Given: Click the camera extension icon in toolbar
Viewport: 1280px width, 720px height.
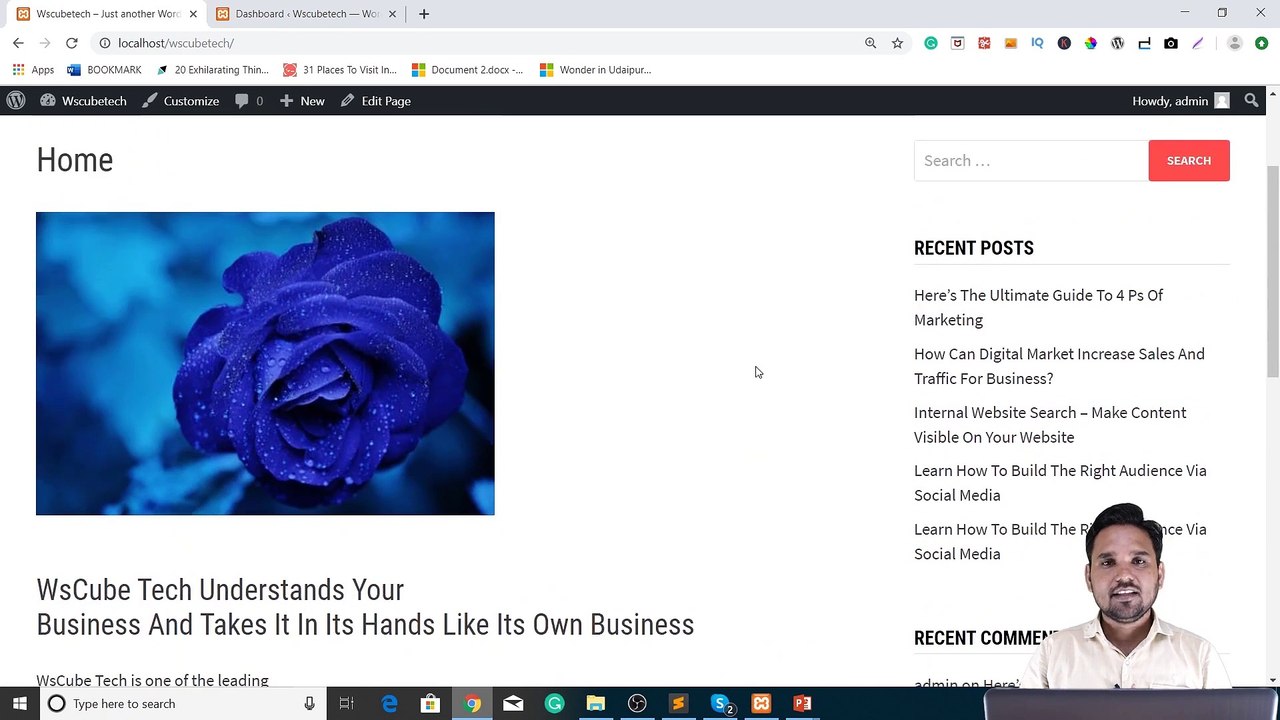Looking at the screenshot, I should pos(1171,43).
